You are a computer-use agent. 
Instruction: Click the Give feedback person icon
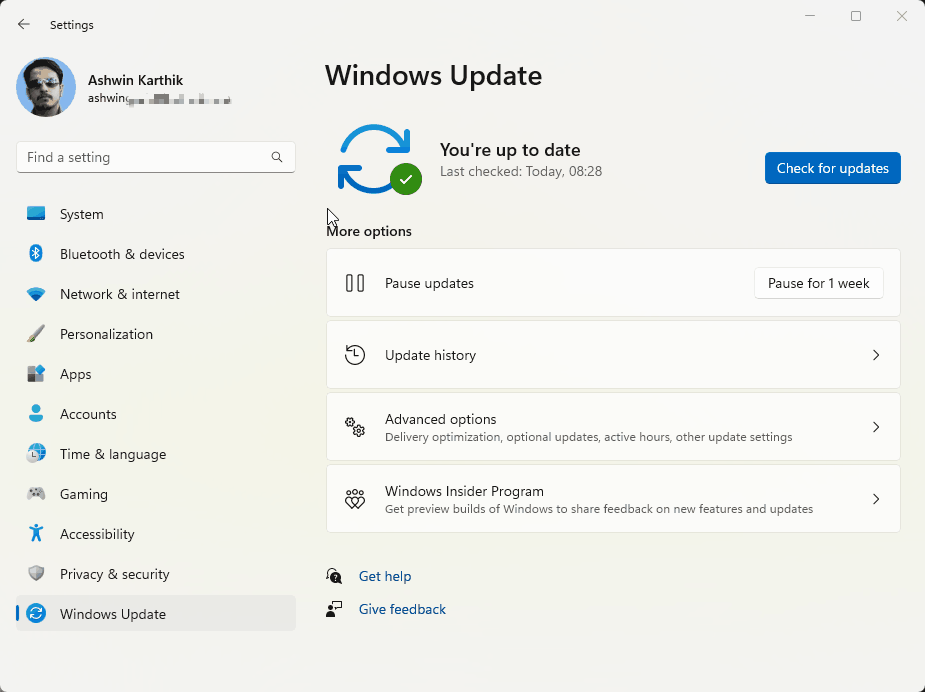tap(334, 609)
